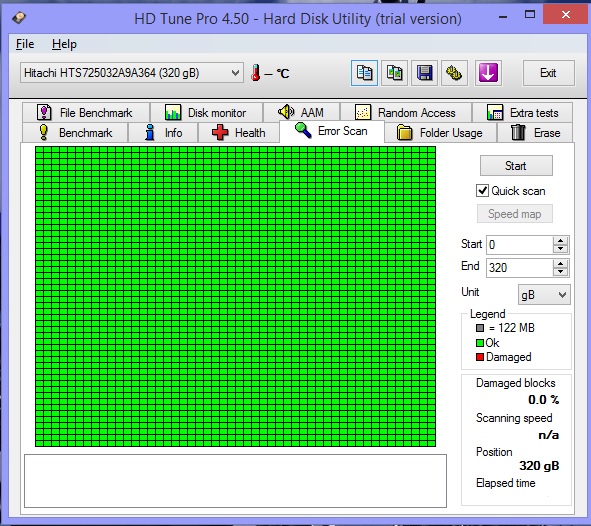Click the purple down-arrow minimize to tray icon

488,73
